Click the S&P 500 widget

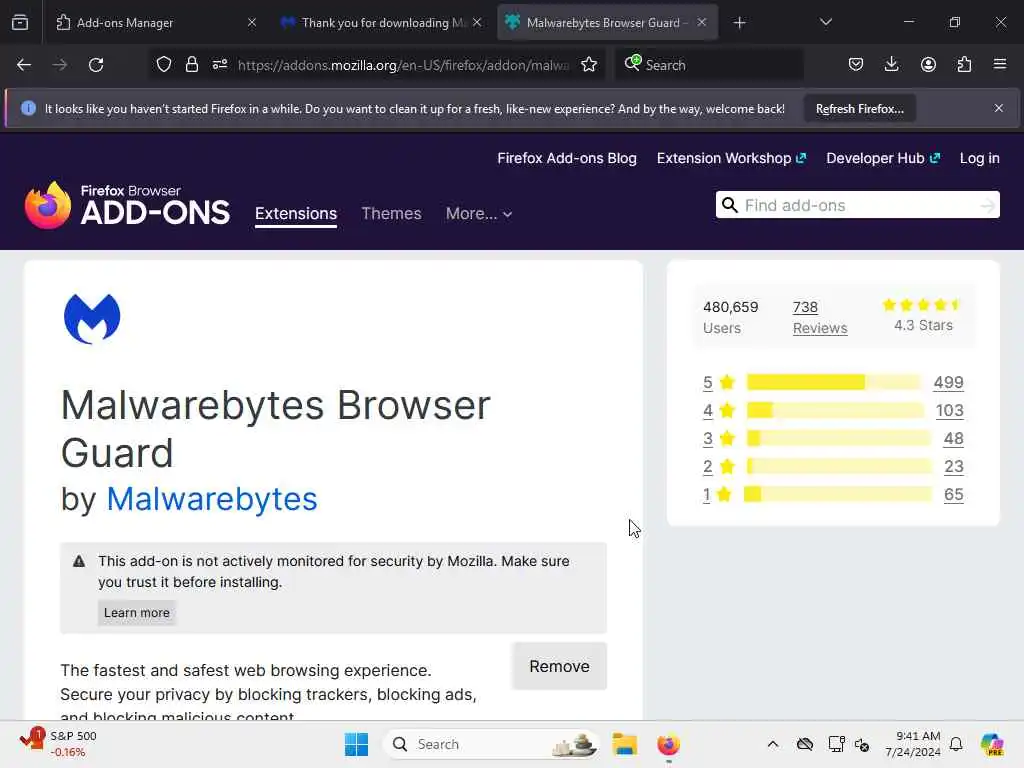coord(58,743)
